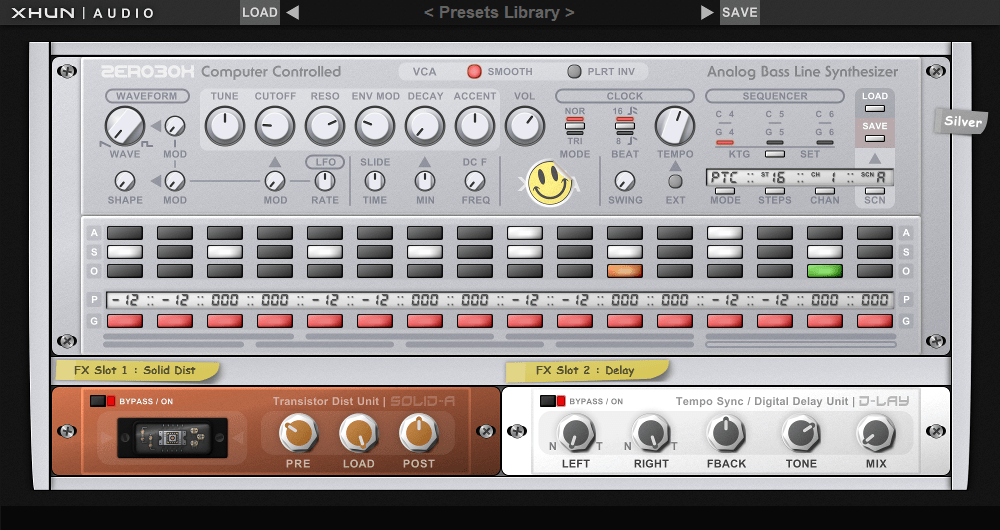Toggle Bypass/On for the D-LAY unit

tap(553, 401)
